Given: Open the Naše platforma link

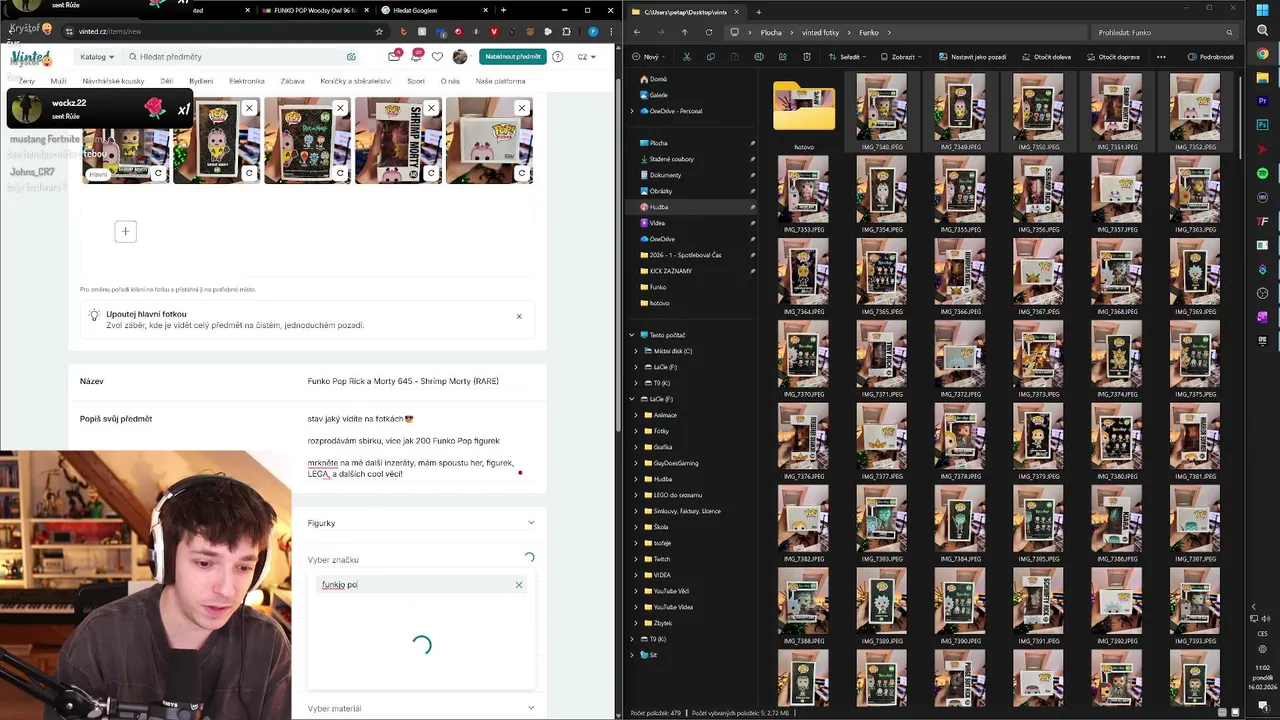Looking at the screenshot, I should click(500, 81).
